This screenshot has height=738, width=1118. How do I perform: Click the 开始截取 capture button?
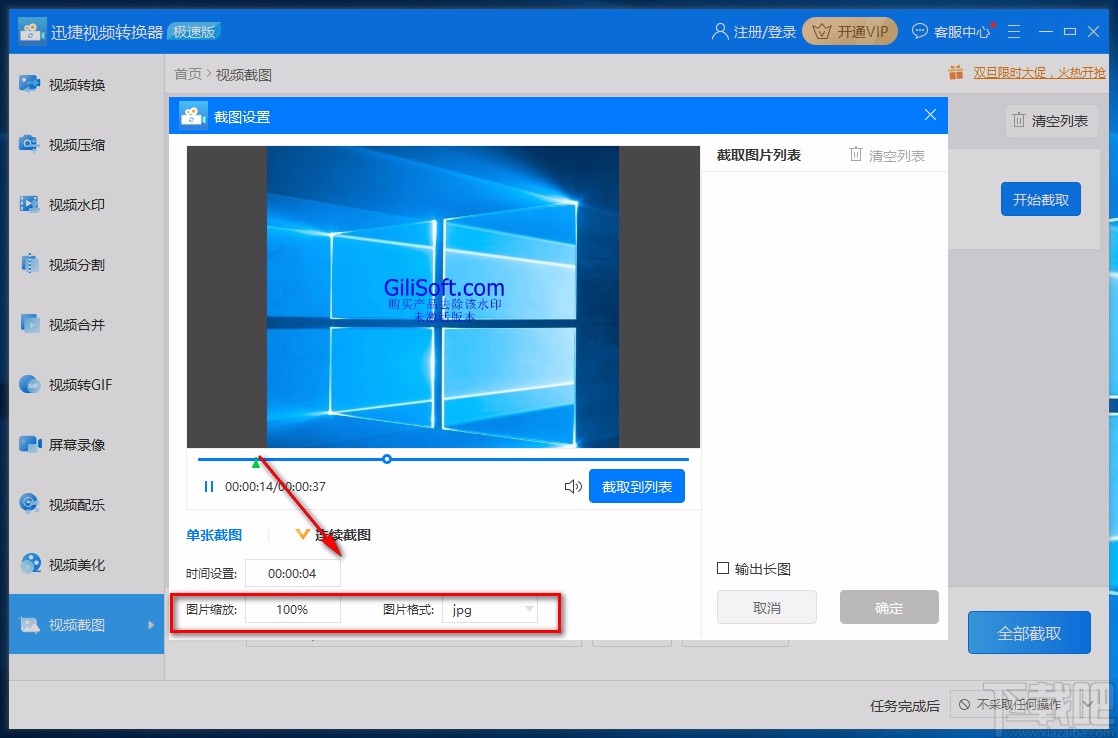pyautogui.click(x=1040, y=199)
